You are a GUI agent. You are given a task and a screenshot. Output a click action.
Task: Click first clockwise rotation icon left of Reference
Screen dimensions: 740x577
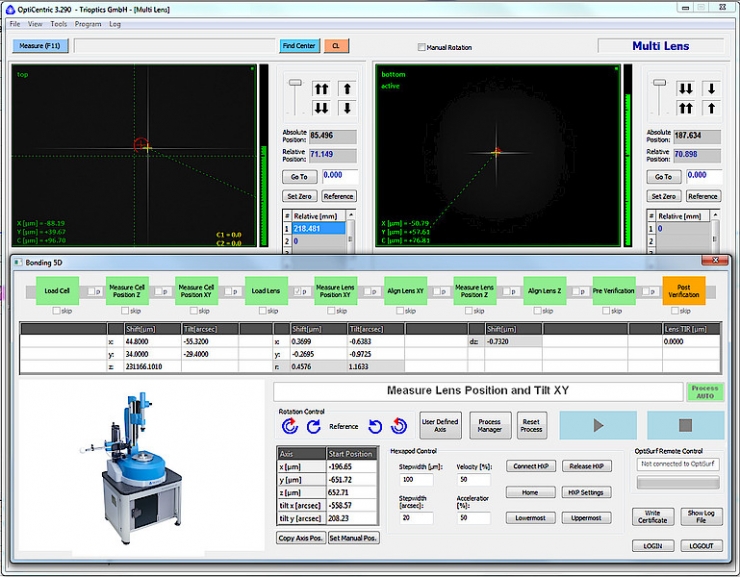(x=290, y=426)
